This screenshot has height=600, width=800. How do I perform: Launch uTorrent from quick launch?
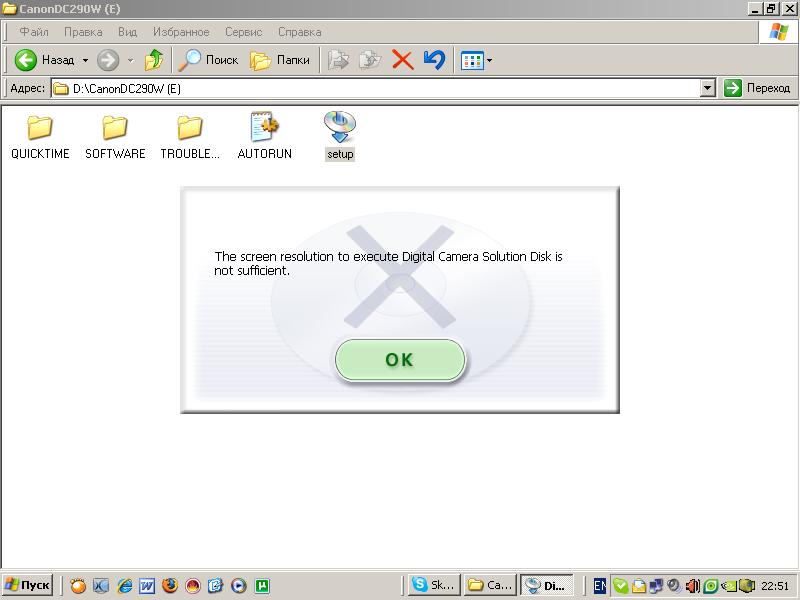tap(262, 586)
